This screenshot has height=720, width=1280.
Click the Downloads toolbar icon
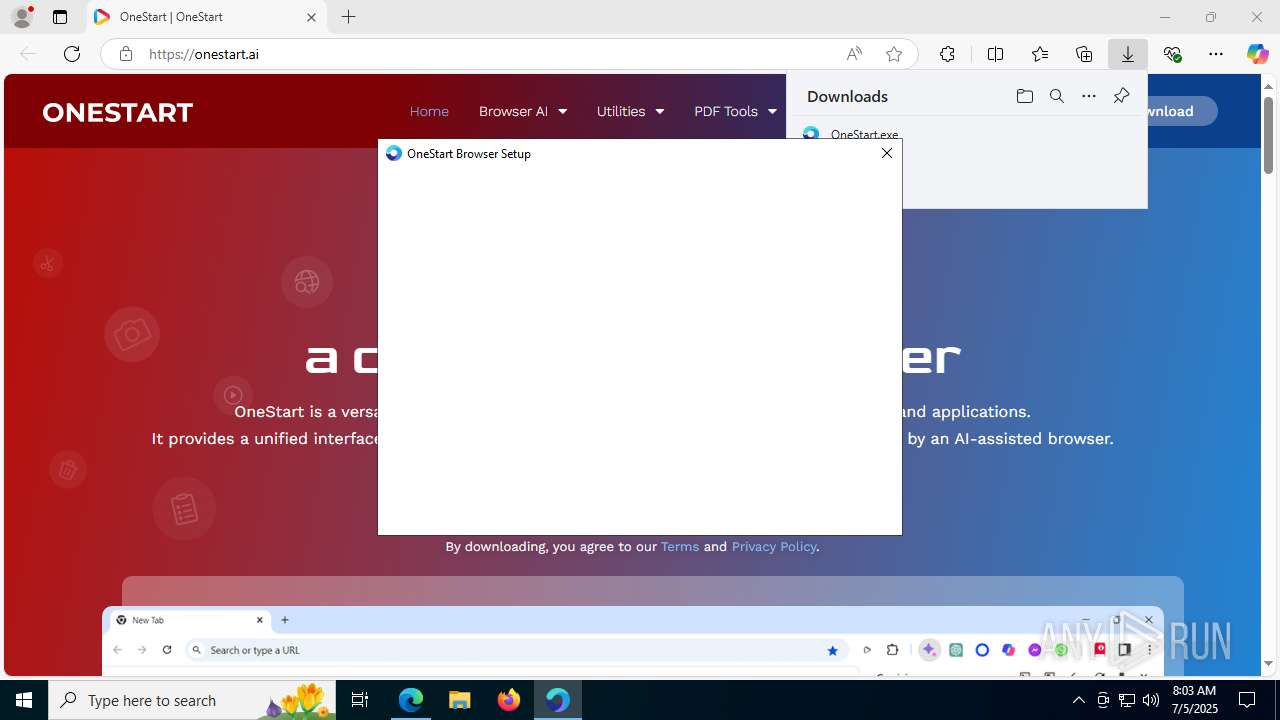[1128, 54]
